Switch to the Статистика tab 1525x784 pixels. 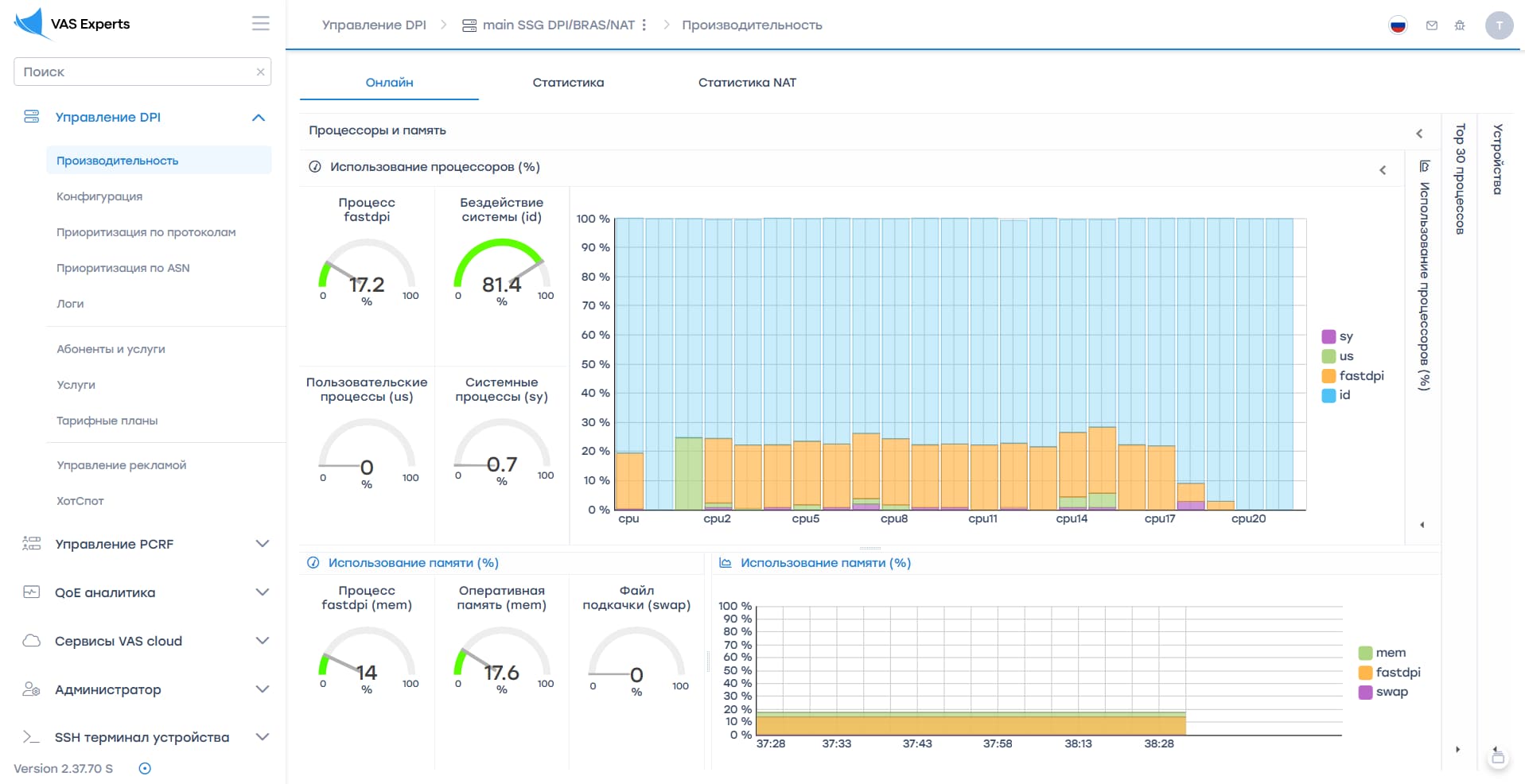tap(568, 83)
